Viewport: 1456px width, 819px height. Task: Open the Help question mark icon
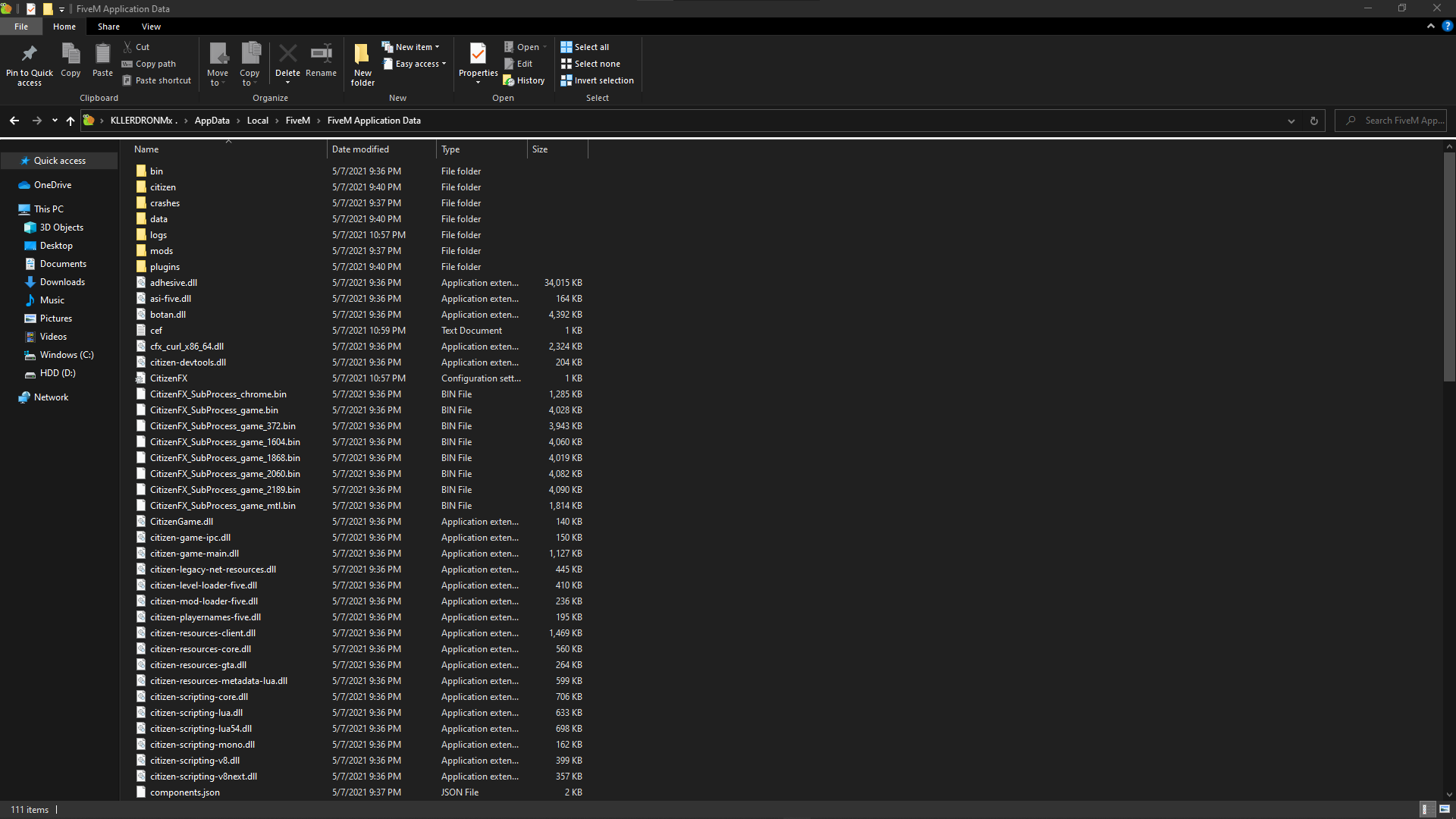click(x=1447, y=26)
